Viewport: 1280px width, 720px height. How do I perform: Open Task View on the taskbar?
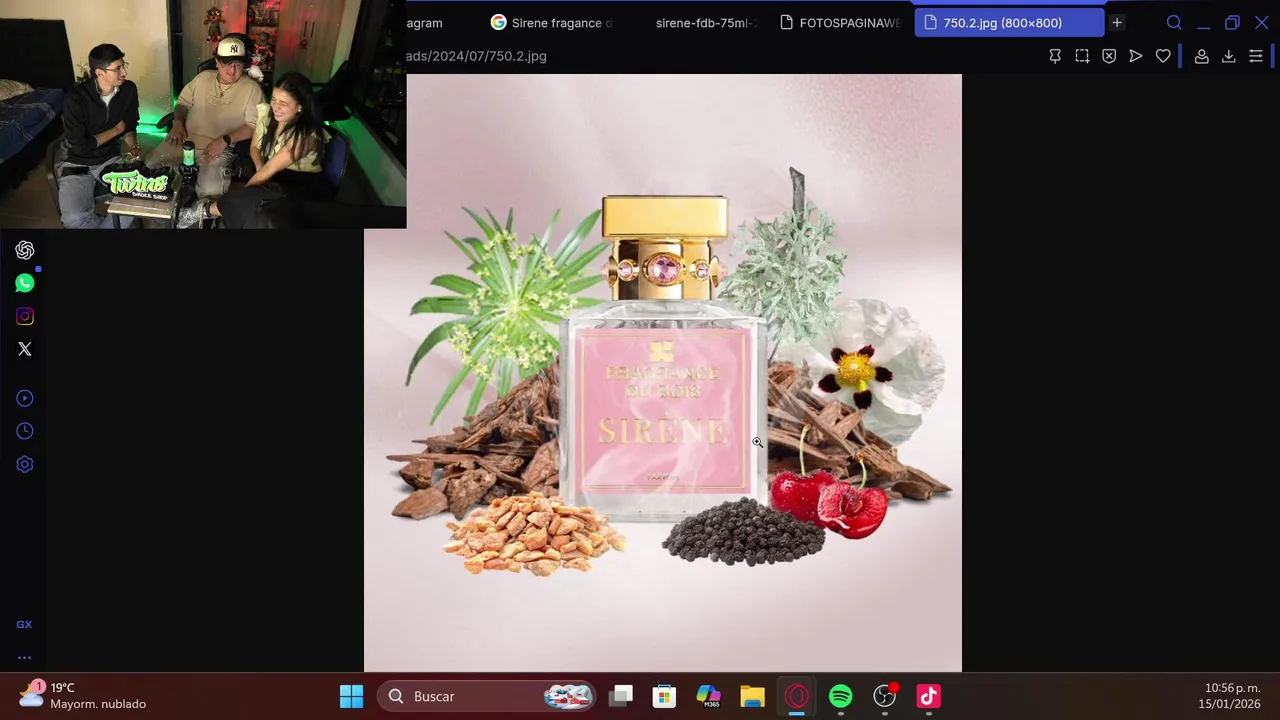click(622, 696)
